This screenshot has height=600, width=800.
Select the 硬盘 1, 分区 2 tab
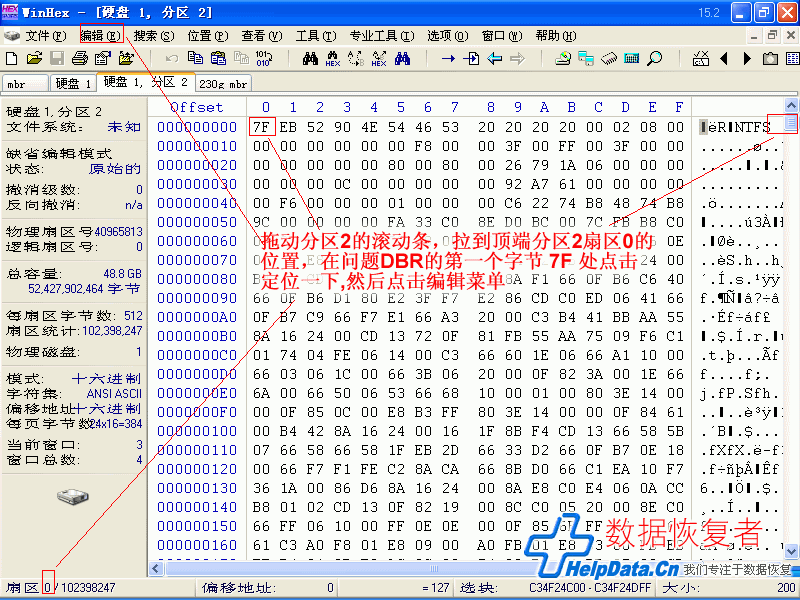click(145, 82)
